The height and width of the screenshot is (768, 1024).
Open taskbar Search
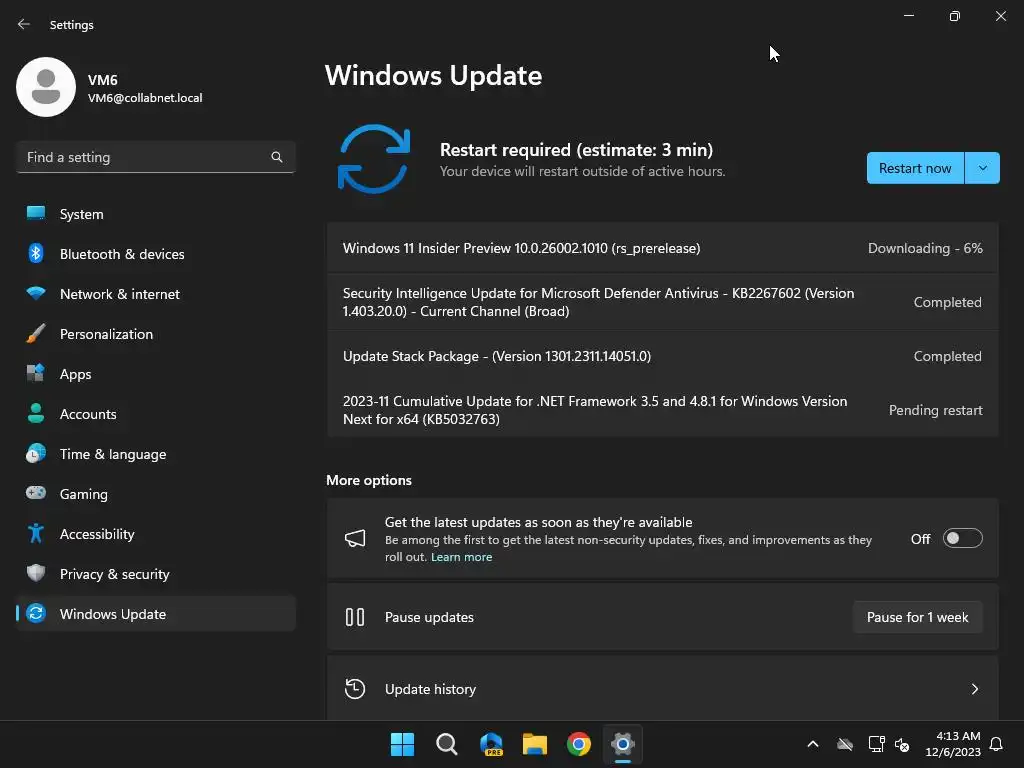tap(447, 744)
